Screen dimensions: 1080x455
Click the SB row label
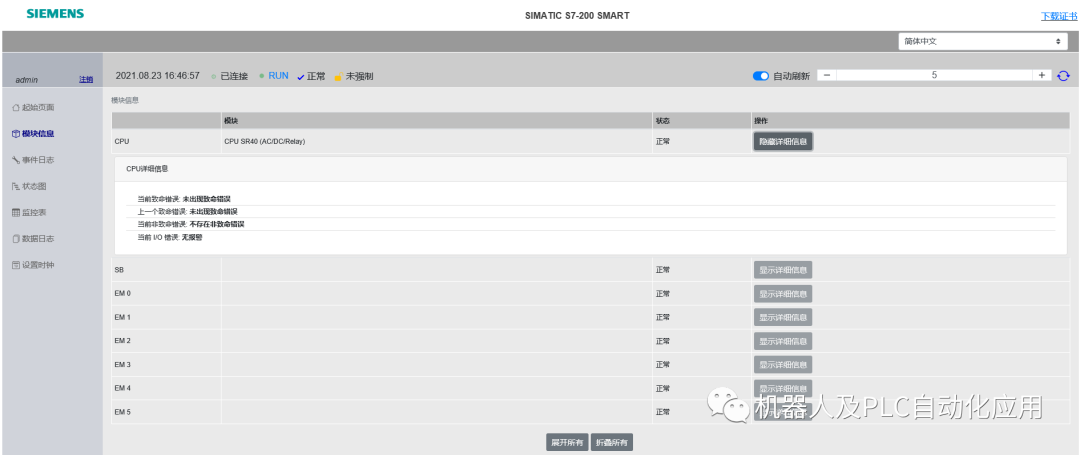119,270
